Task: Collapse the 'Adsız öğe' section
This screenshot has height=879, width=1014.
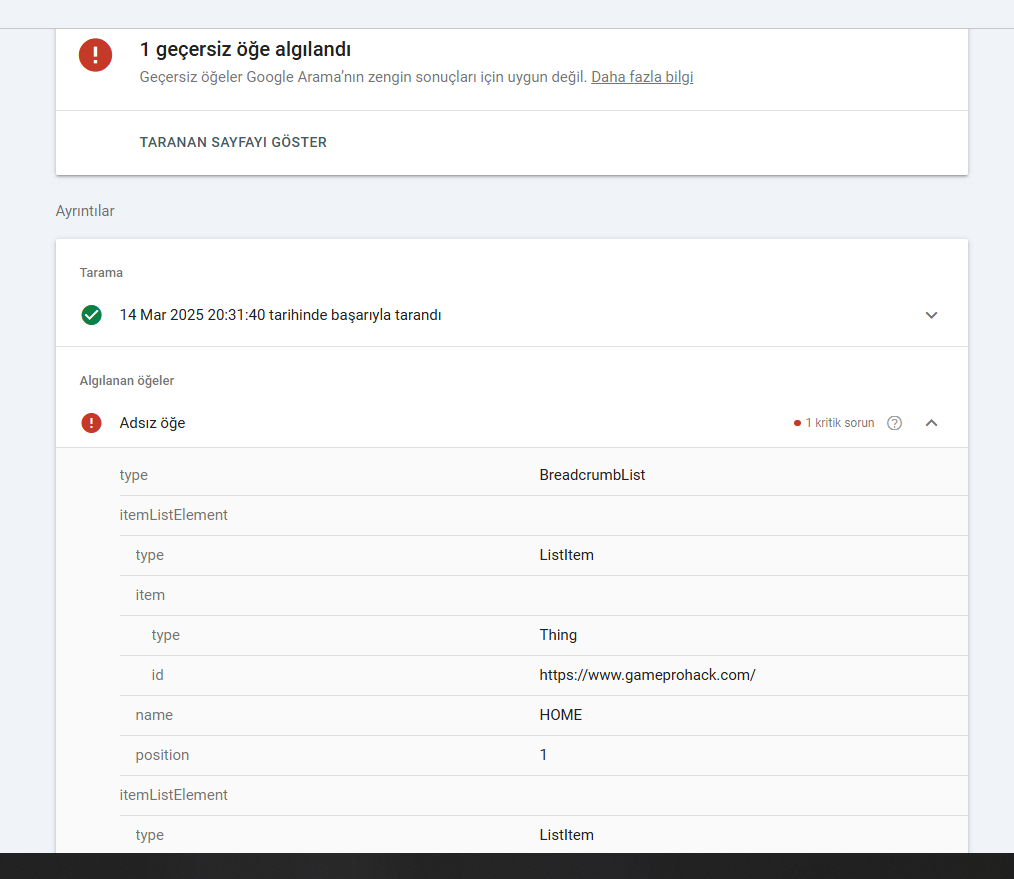Action: 931,423
